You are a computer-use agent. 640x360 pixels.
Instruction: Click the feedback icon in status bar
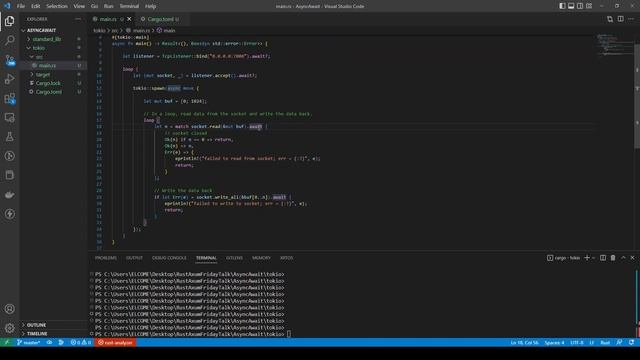tap(619, 342)
